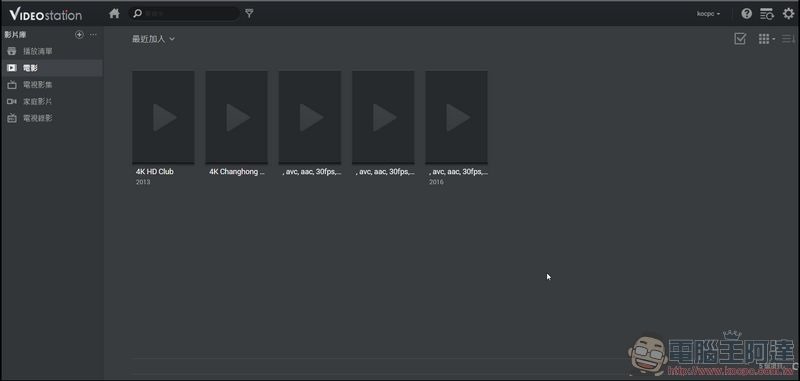Open the settings gear icon

(788, 14)
